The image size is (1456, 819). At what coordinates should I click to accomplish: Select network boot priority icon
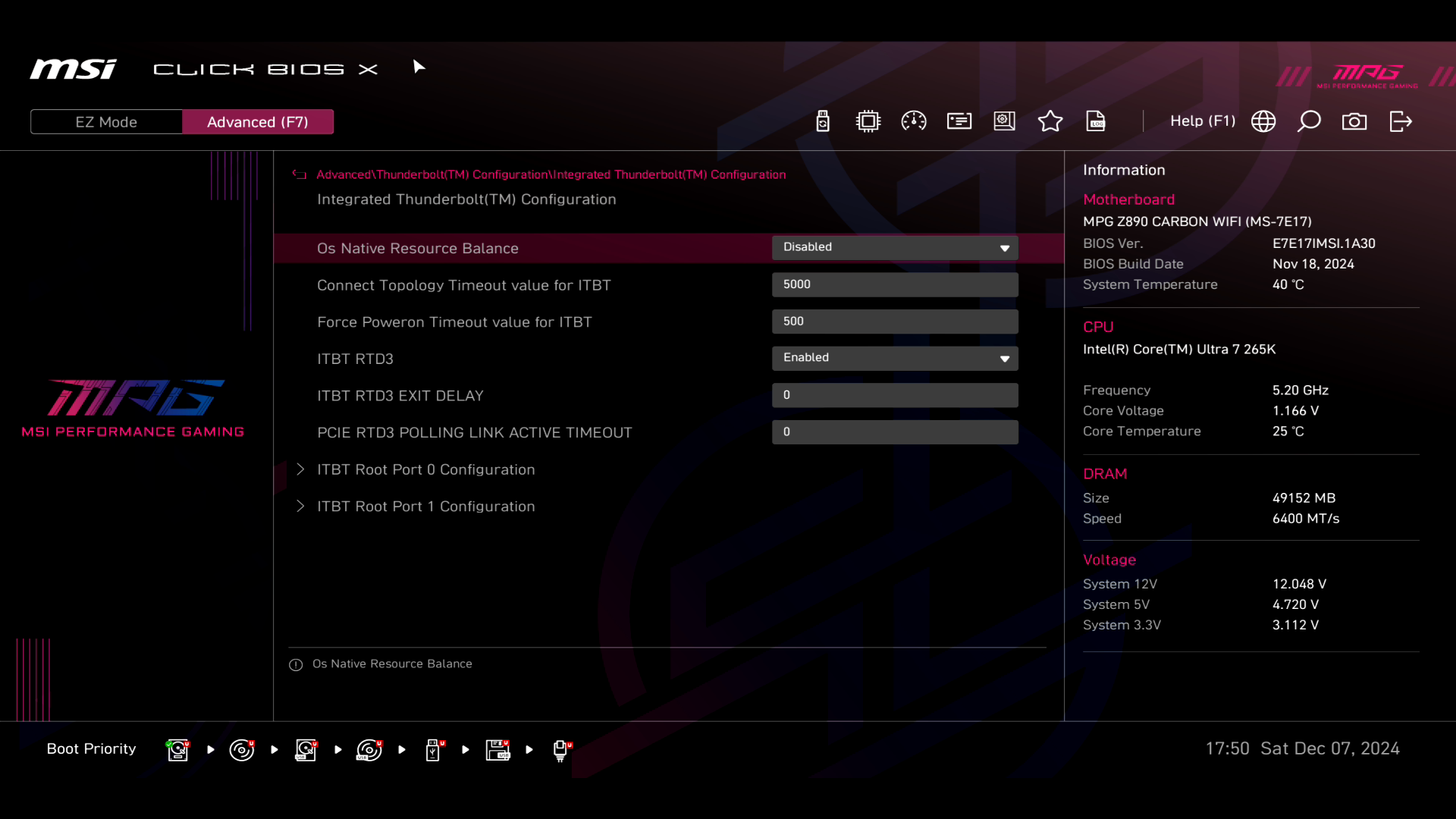[560, 750]
